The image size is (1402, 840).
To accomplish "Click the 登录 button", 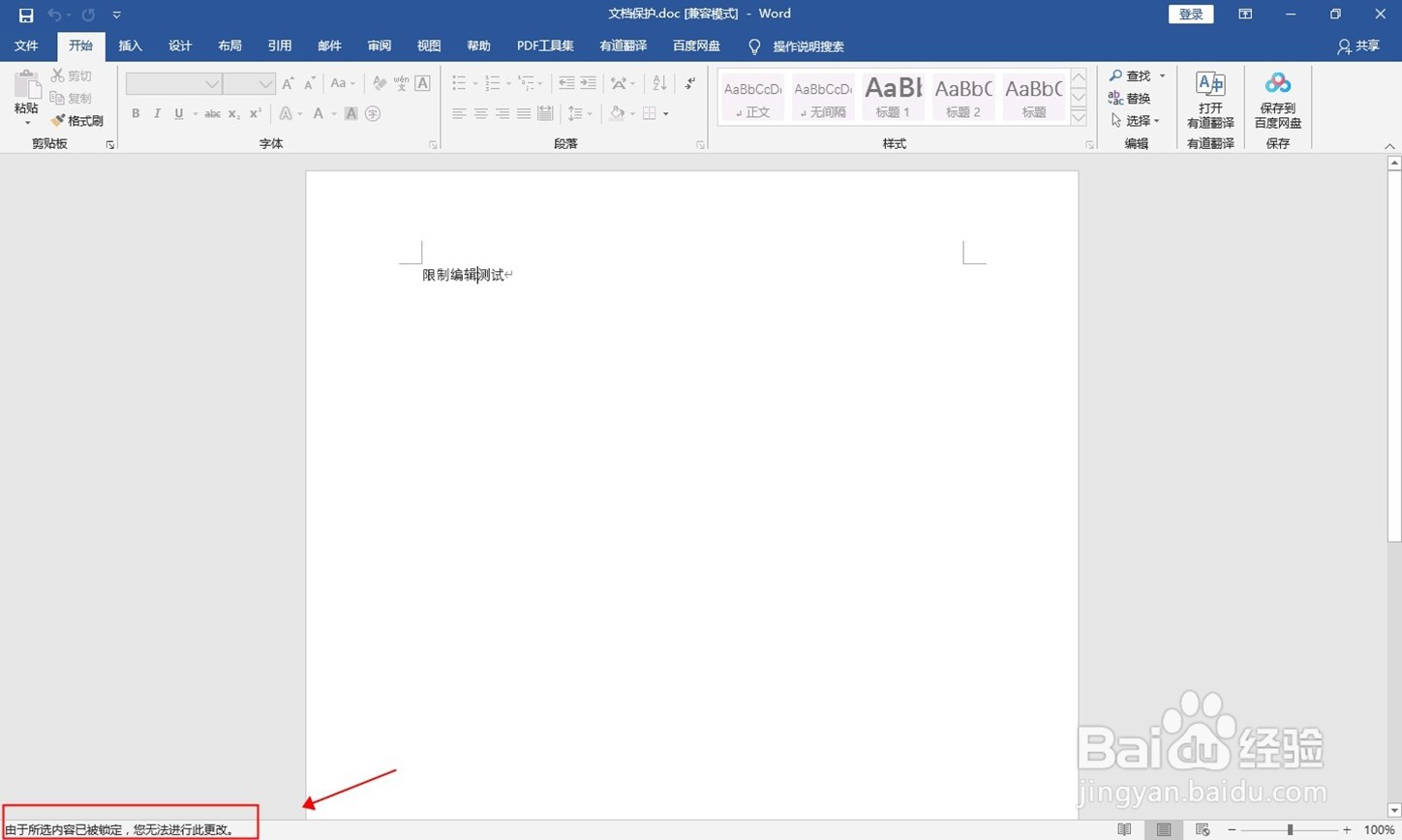I will pyautogui.click(x=1190, y=14).
